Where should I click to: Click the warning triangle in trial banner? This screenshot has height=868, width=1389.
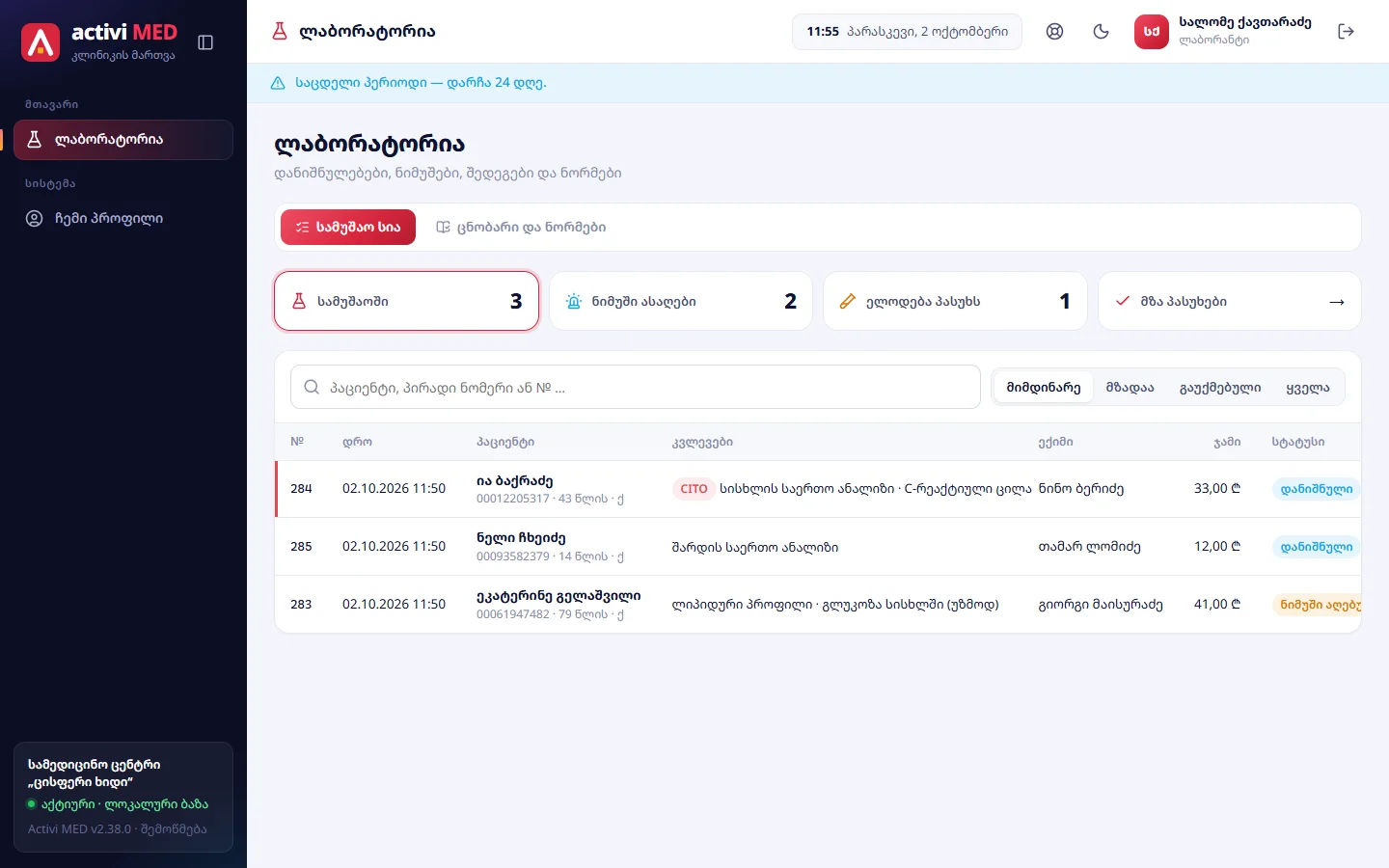click(278, 83)
